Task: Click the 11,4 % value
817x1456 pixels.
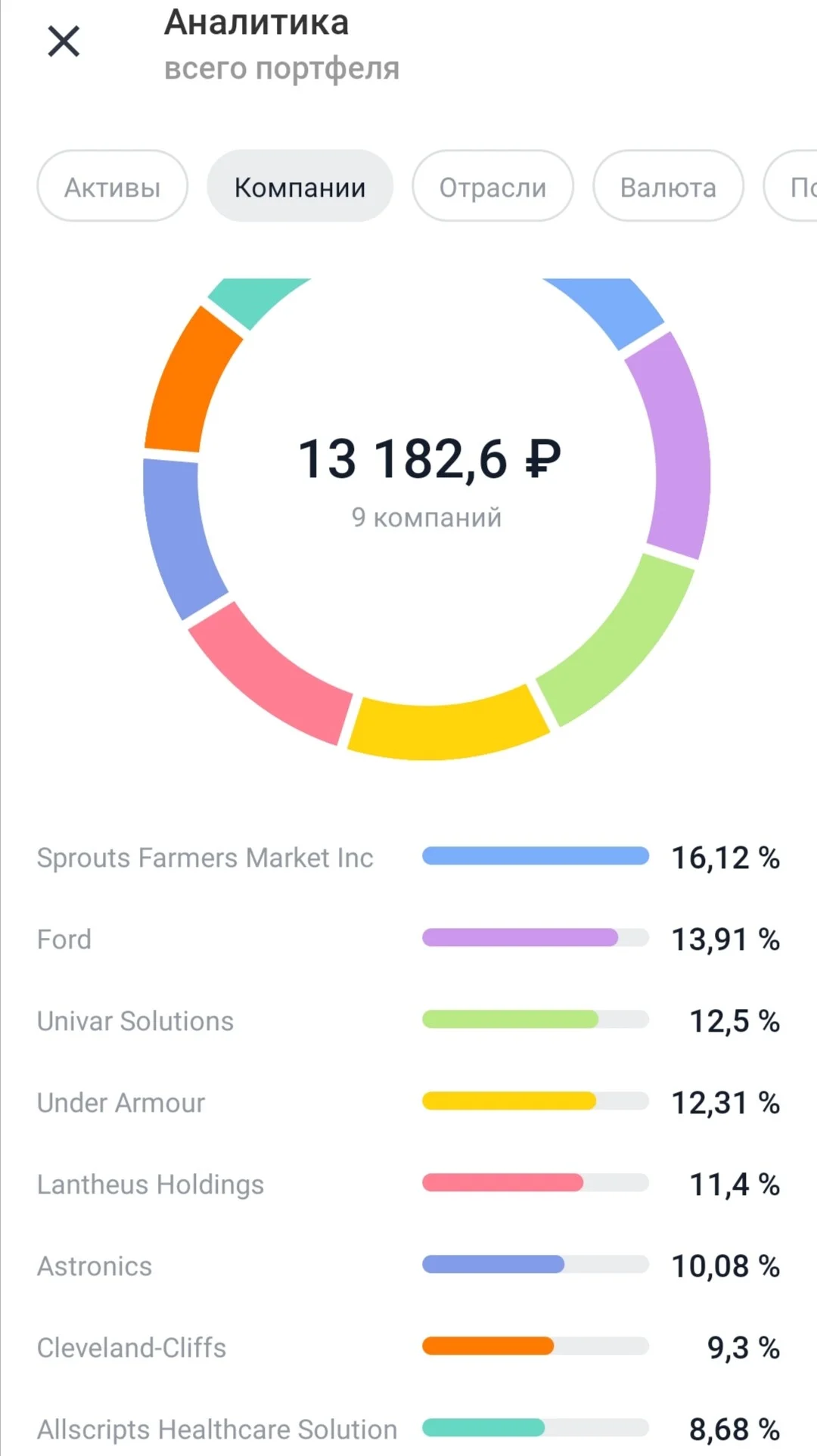Action: [735, 1184]
